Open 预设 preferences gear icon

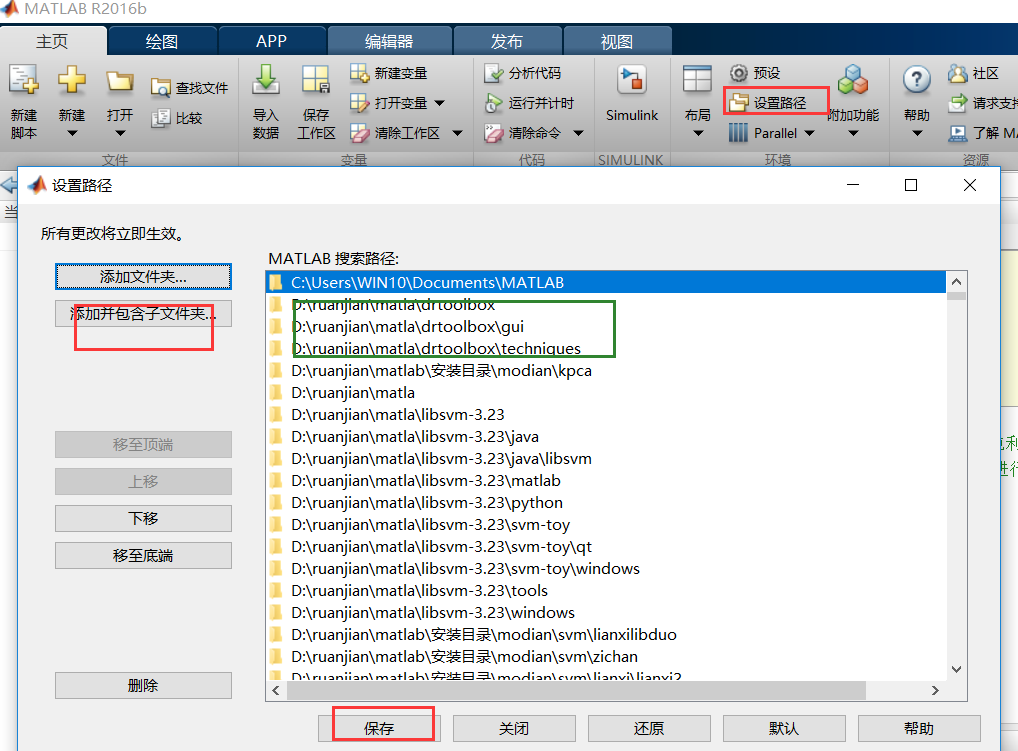pos(739,72)
